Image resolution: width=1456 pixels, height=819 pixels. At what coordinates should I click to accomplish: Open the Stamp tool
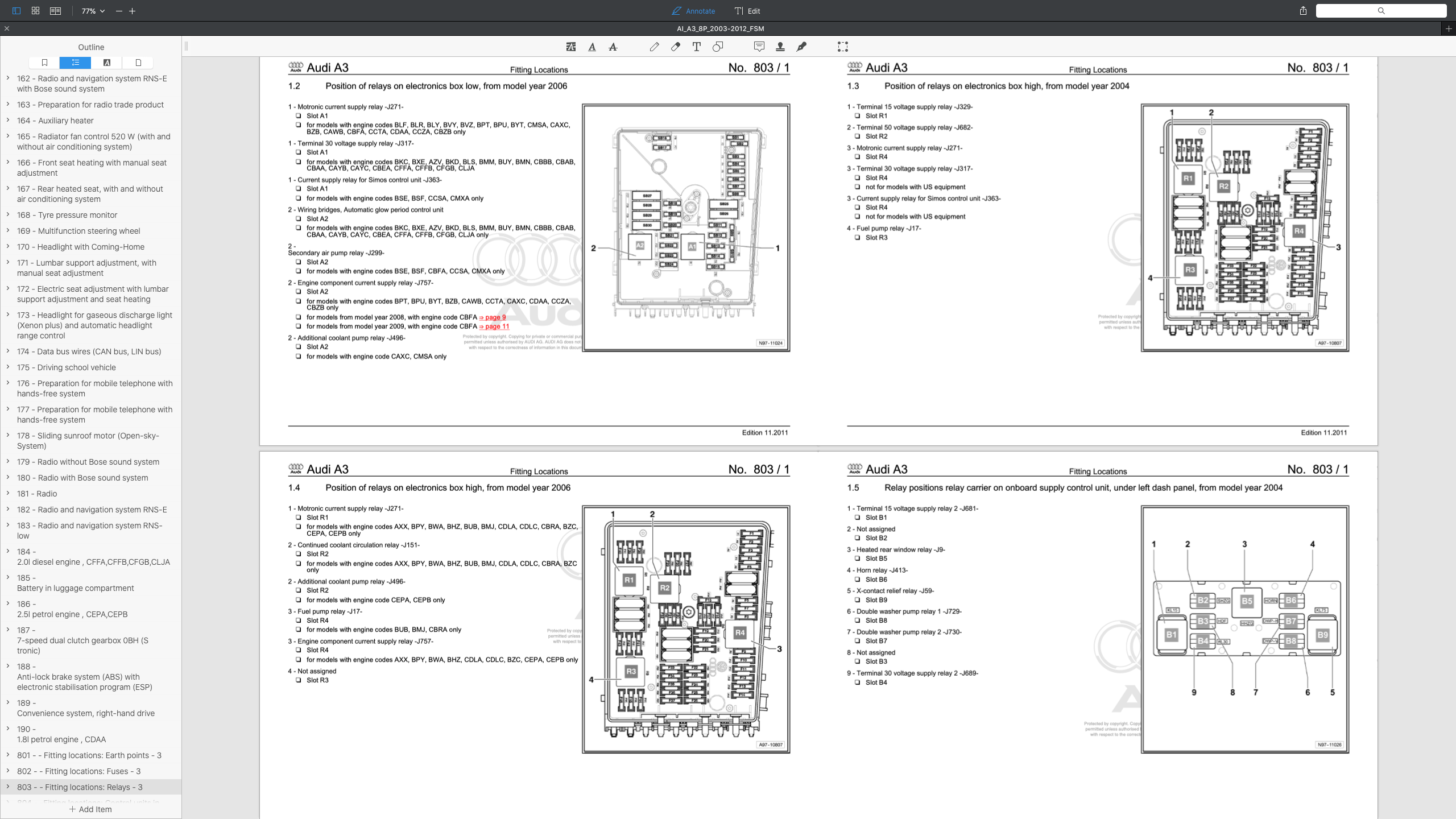coord(780,47)
